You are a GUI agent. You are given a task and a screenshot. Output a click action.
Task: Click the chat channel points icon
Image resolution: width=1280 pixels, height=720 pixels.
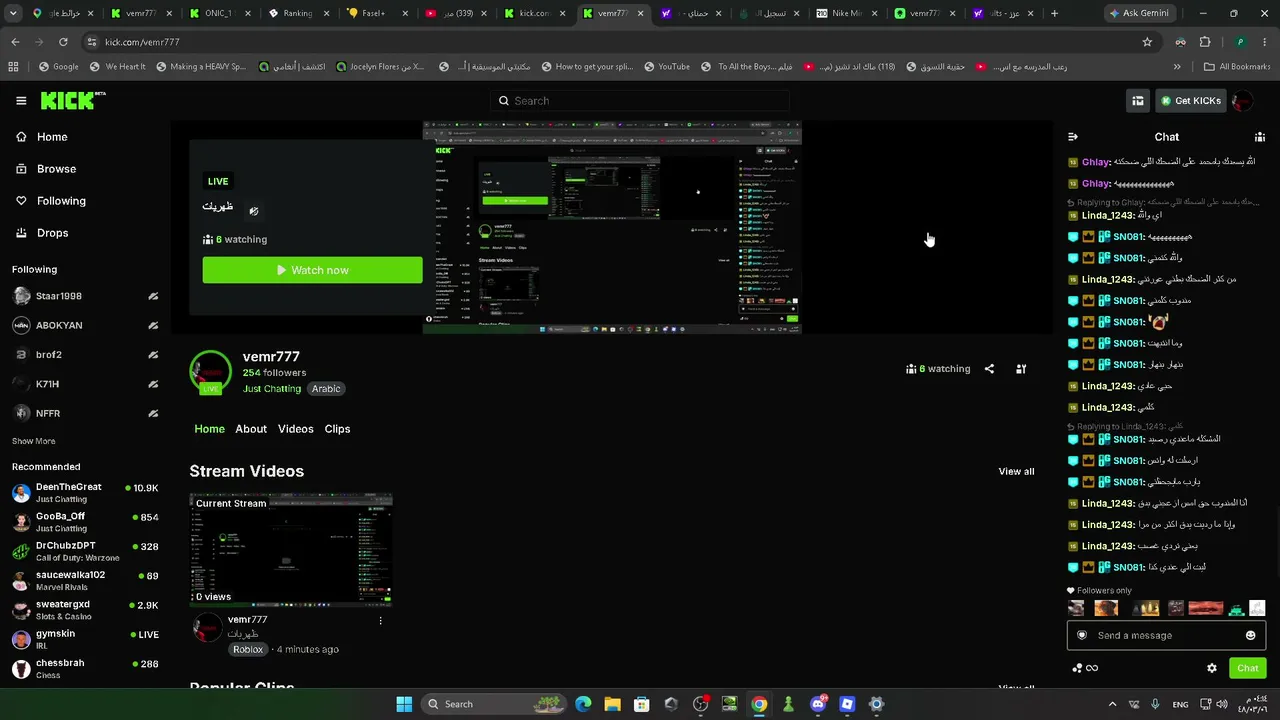coord(1085,668)
